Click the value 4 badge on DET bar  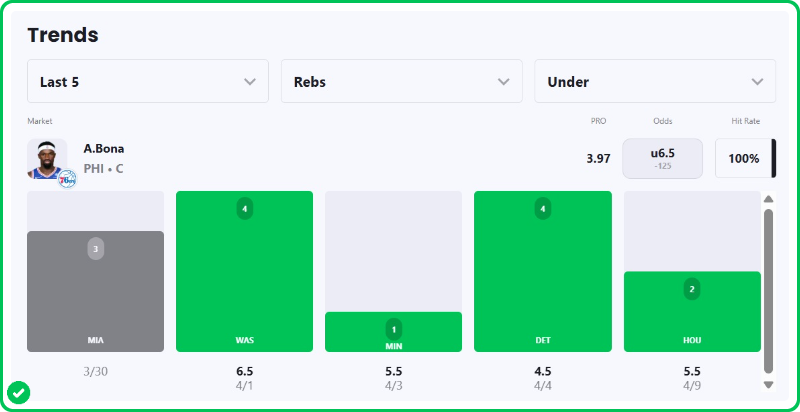coord(542,209)
